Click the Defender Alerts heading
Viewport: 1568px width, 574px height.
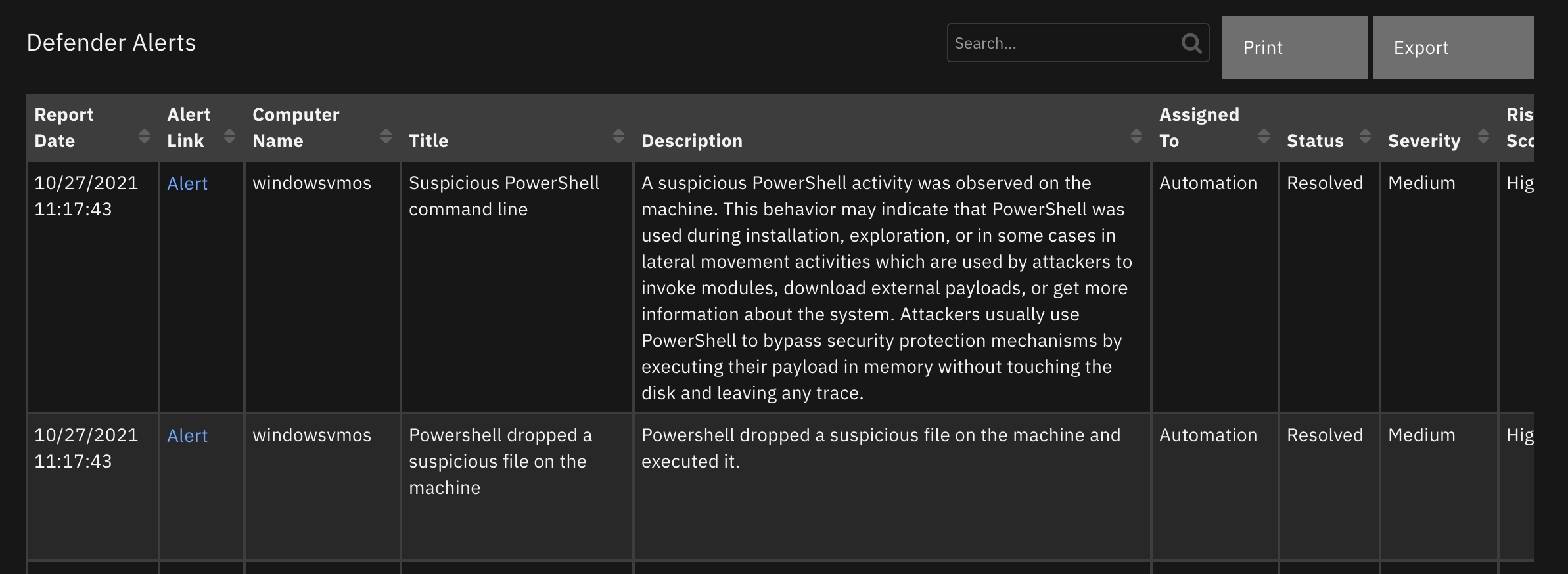111,43
